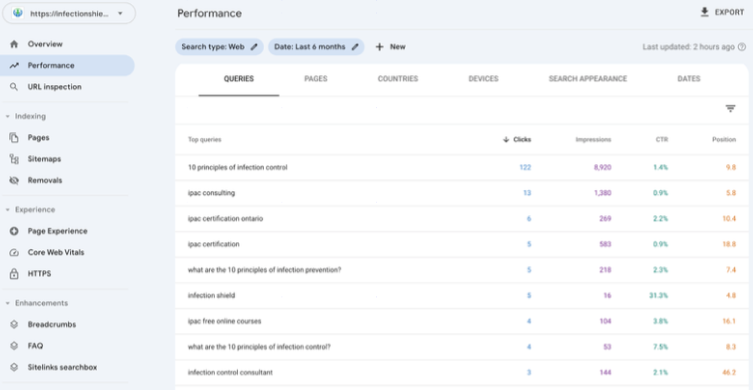Open Core Web Vitals label

click(x=56, y=253)
